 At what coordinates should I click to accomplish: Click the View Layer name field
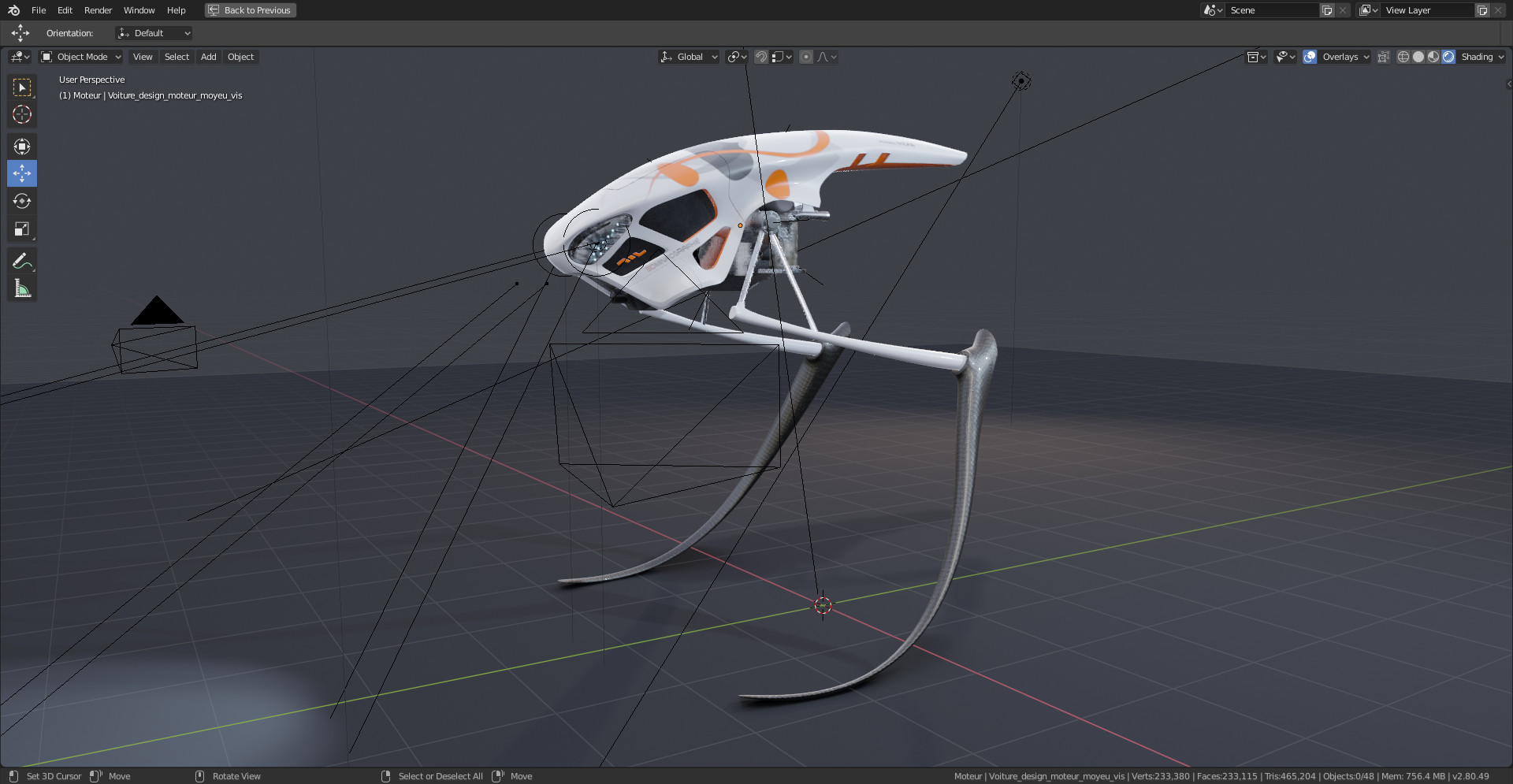[x=1427, y=10]
